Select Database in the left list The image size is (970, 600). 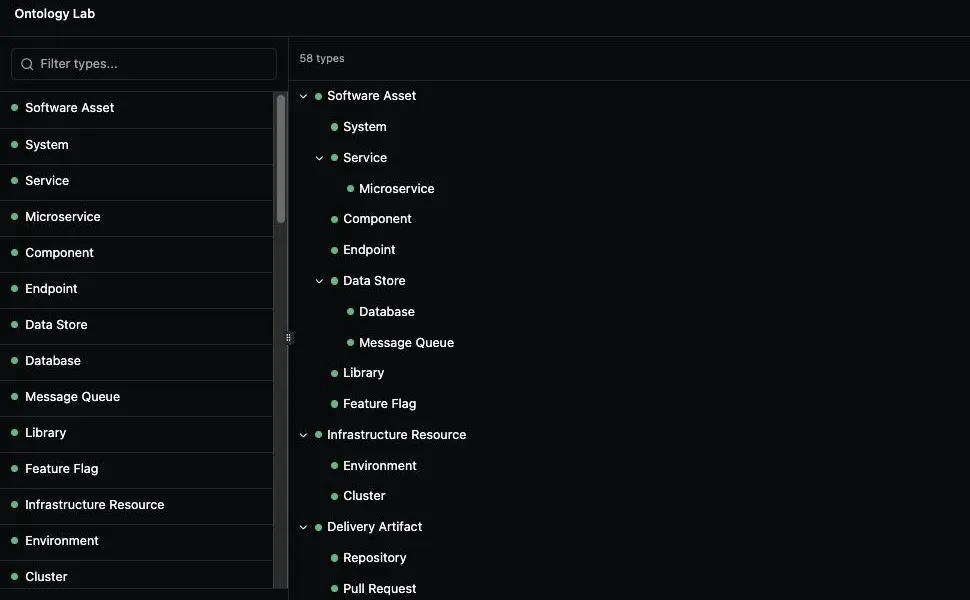tap(136, 361)
